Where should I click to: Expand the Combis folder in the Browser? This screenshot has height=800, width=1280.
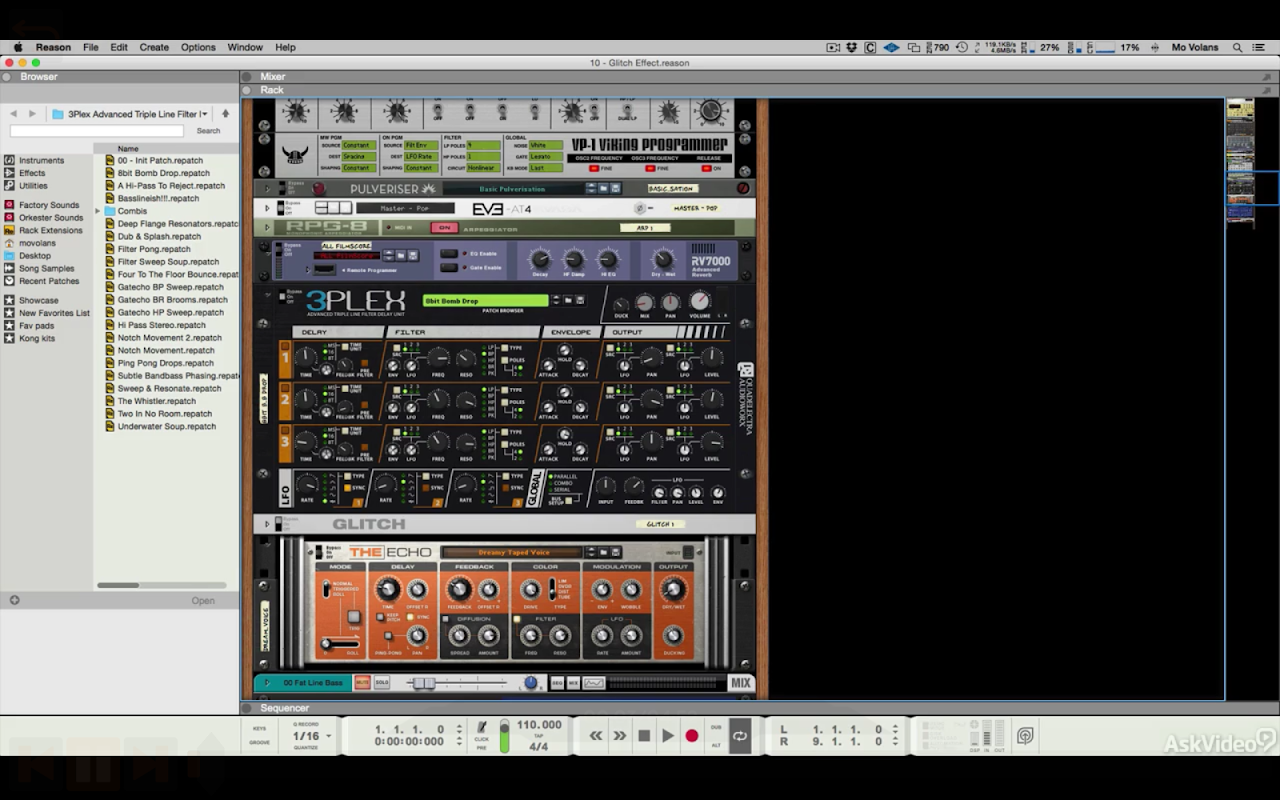(98, 211)
